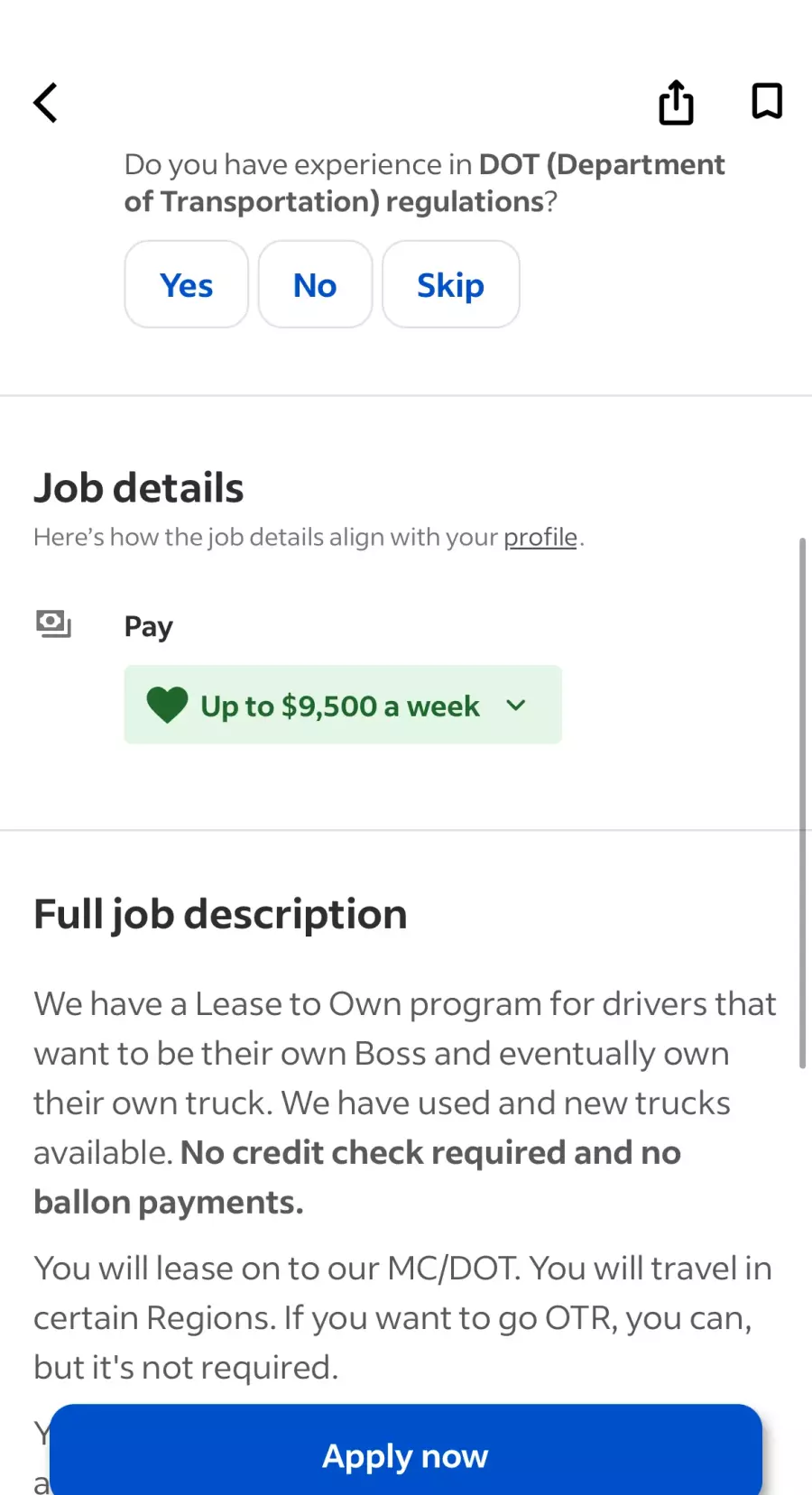
Task: Answer No to DOT regulations question
Action: [x=315, y=285]
